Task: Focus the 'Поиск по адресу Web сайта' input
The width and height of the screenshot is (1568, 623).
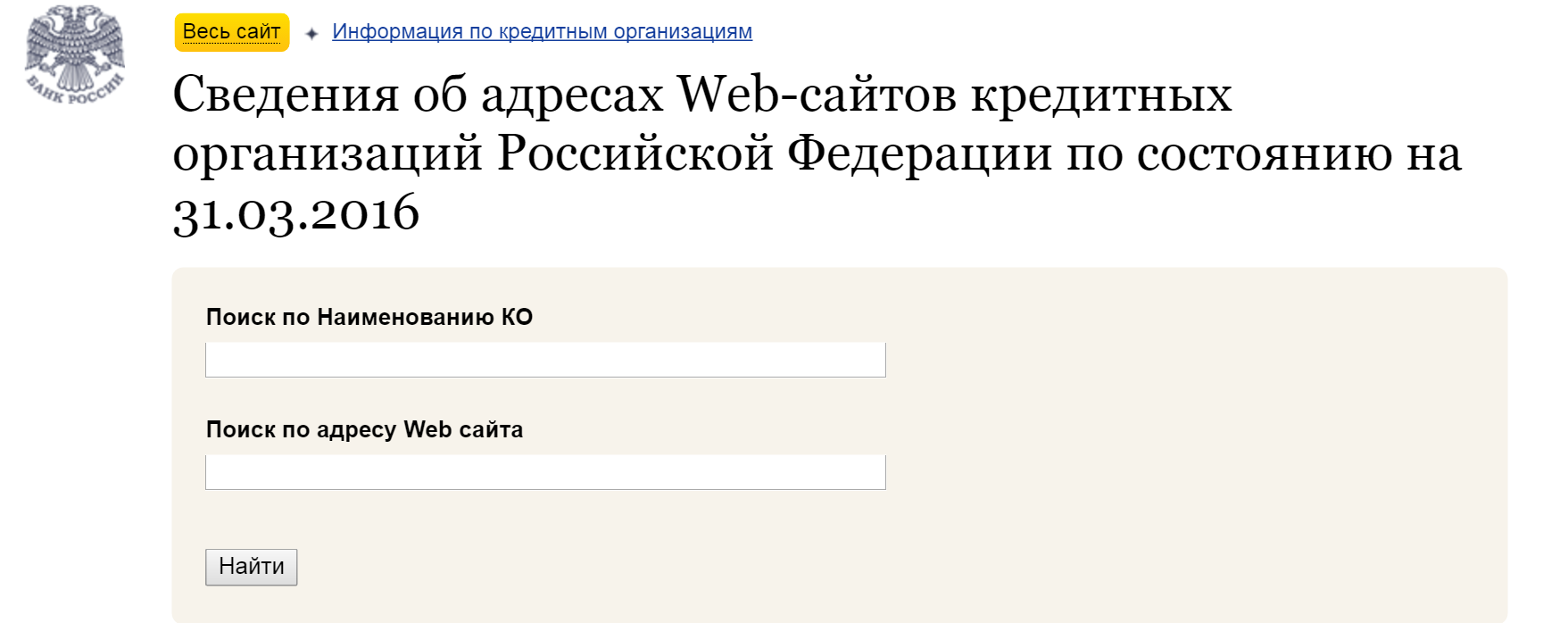Action: 545,472
